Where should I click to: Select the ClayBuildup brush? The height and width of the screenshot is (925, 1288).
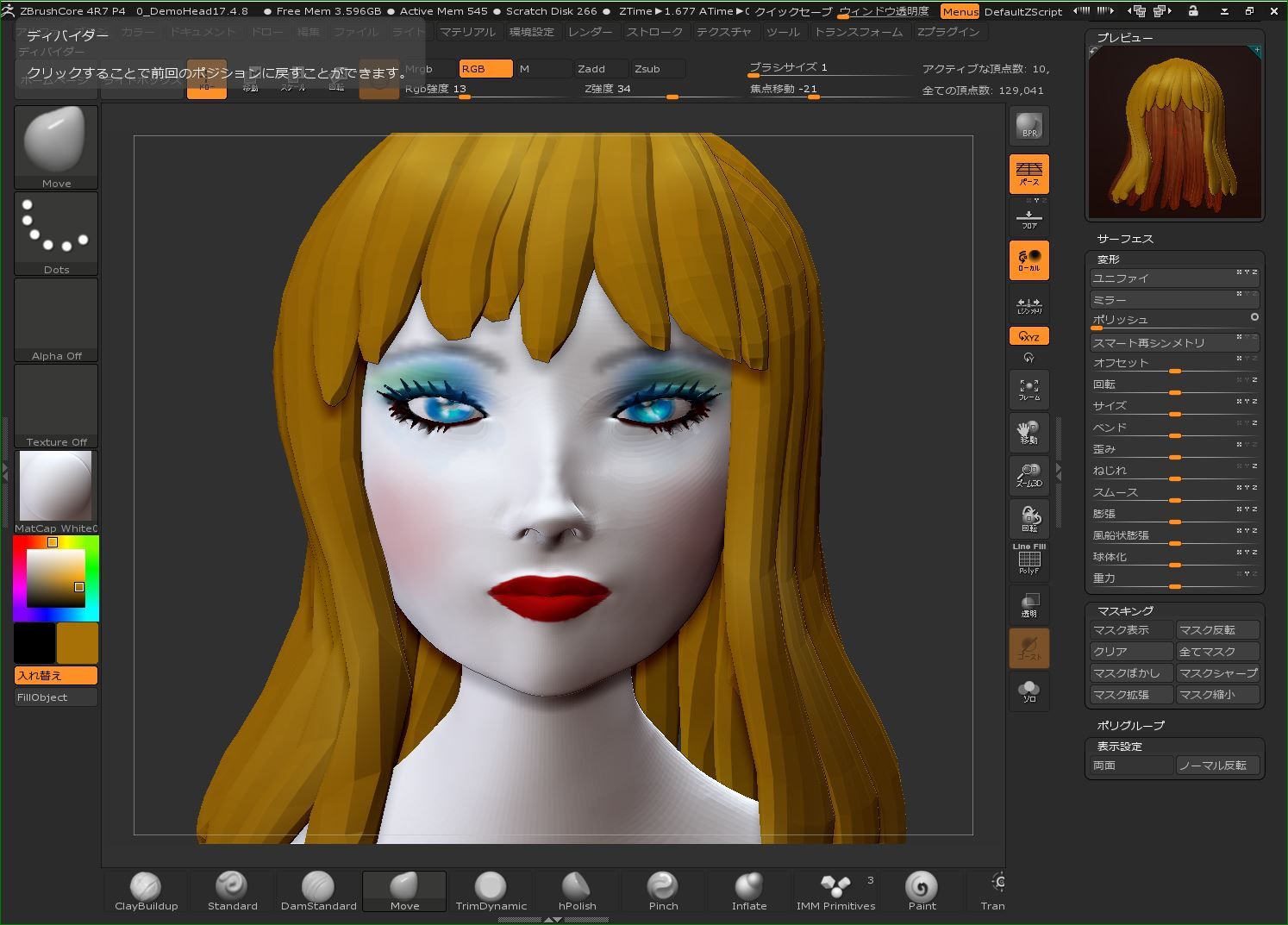point(146,891)
